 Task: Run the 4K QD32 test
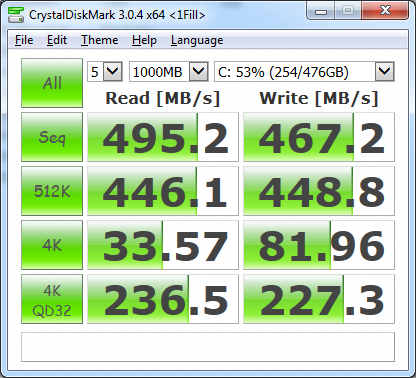pos(52,299)
